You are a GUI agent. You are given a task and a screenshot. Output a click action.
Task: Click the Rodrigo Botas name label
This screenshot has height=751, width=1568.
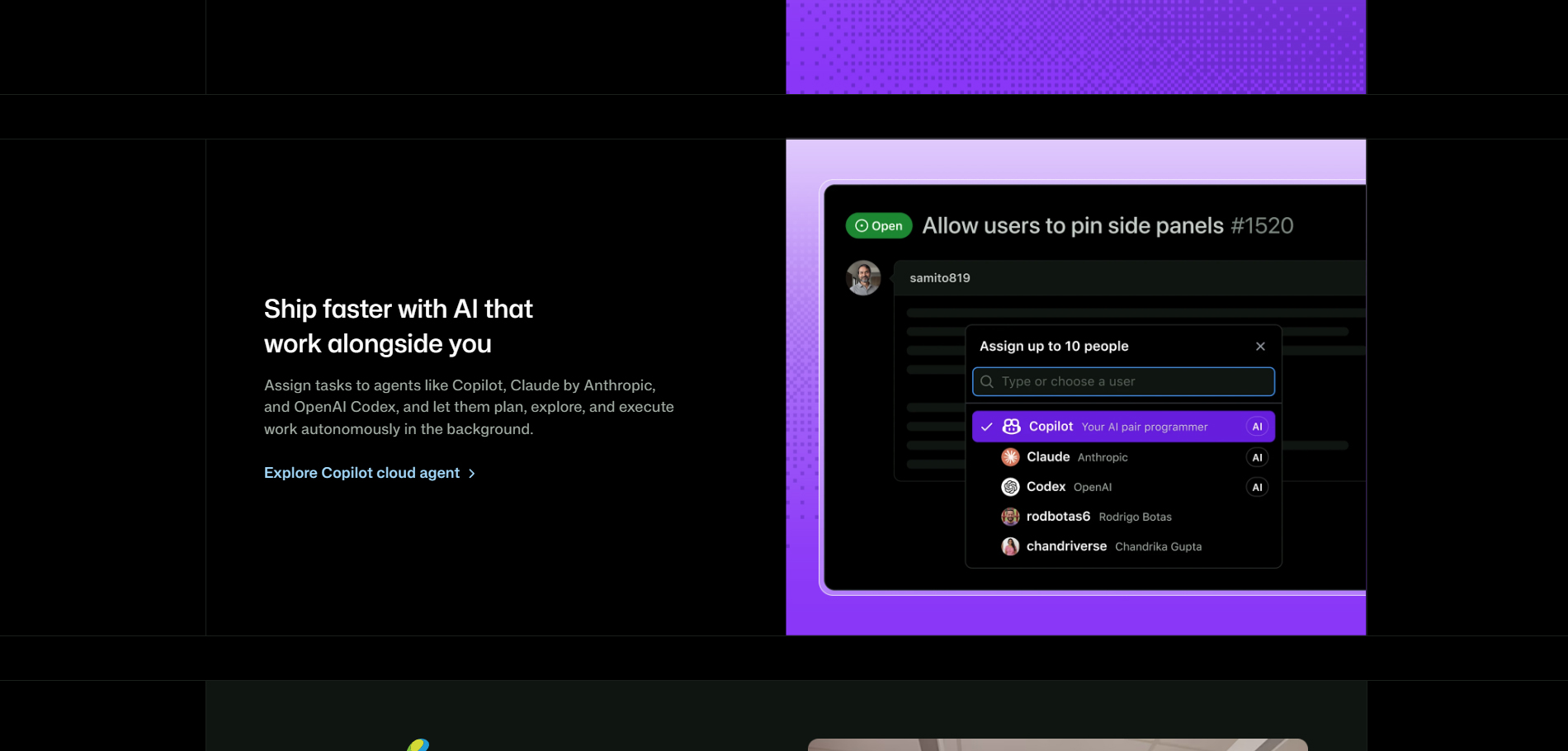[x=1136, y=517]
